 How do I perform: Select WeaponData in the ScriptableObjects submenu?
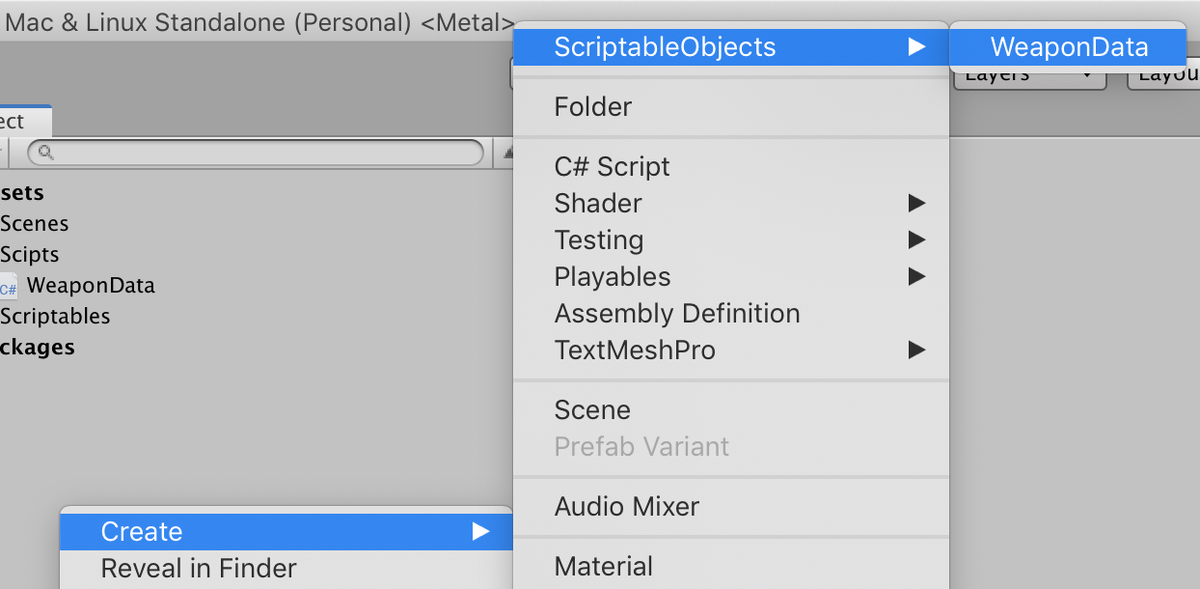pos(1069,46)
